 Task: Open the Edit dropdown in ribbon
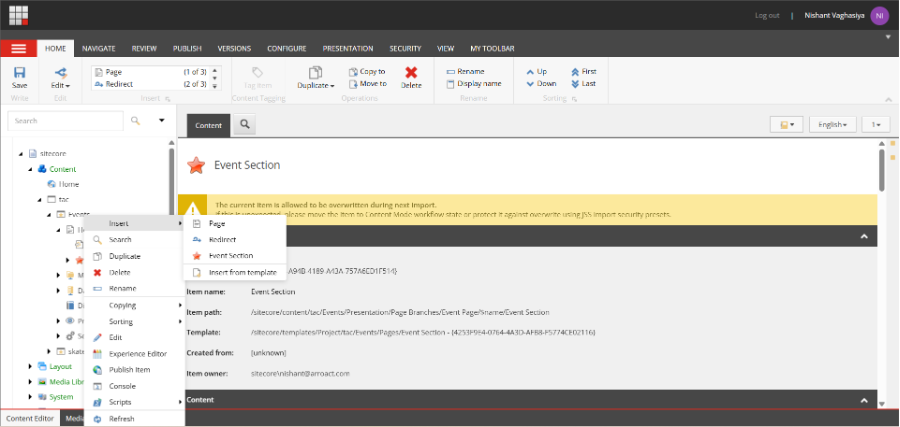60,77
